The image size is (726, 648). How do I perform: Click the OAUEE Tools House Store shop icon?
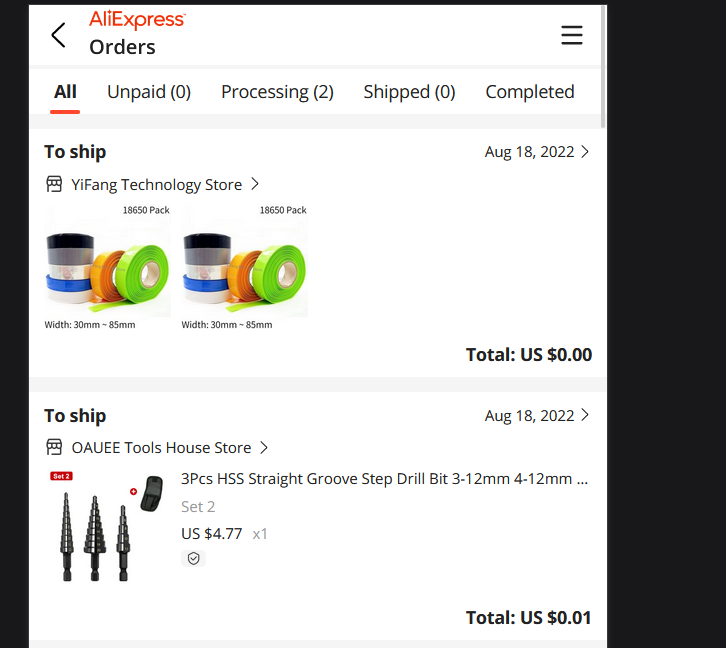click(x=54, y=447)
